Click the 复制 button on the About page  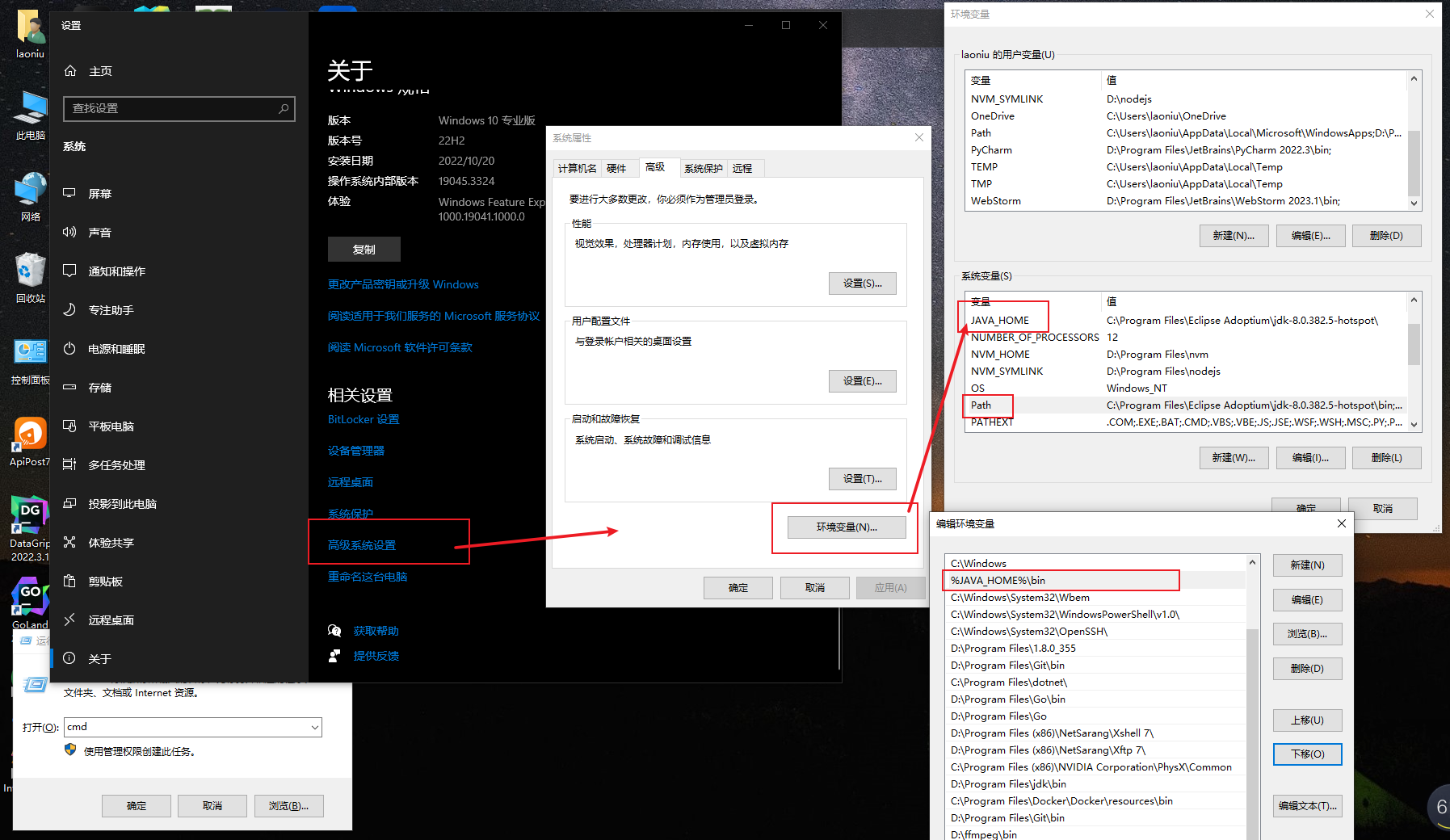pyautogui.click(x=364, y=249)
